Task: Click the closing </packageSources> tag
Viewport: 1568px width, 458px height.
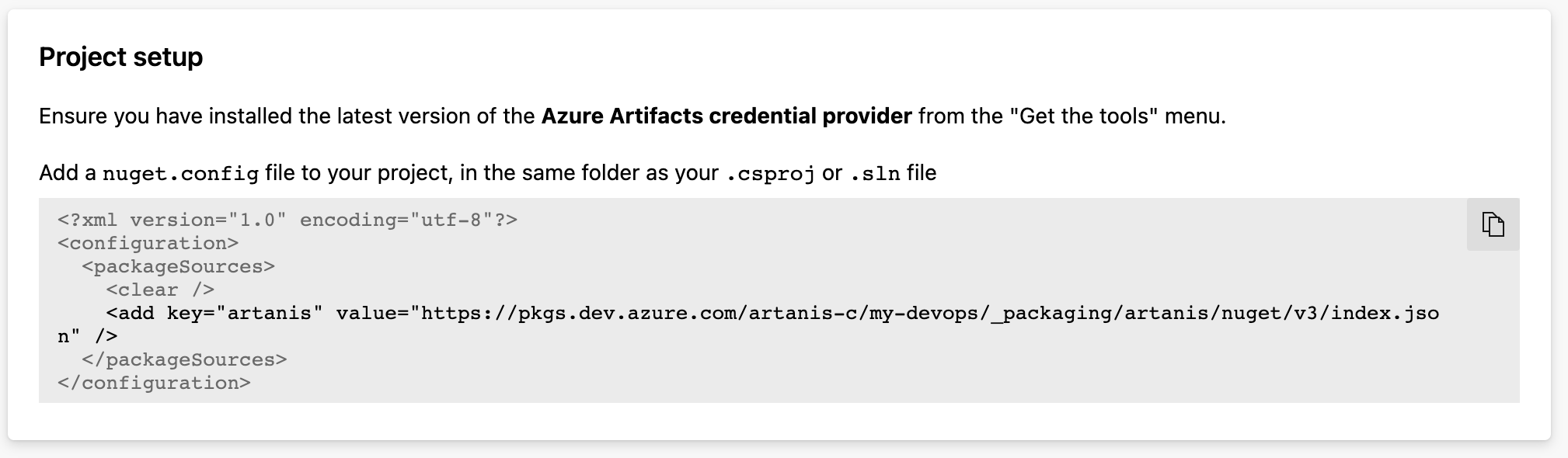Action: point(184,360)
